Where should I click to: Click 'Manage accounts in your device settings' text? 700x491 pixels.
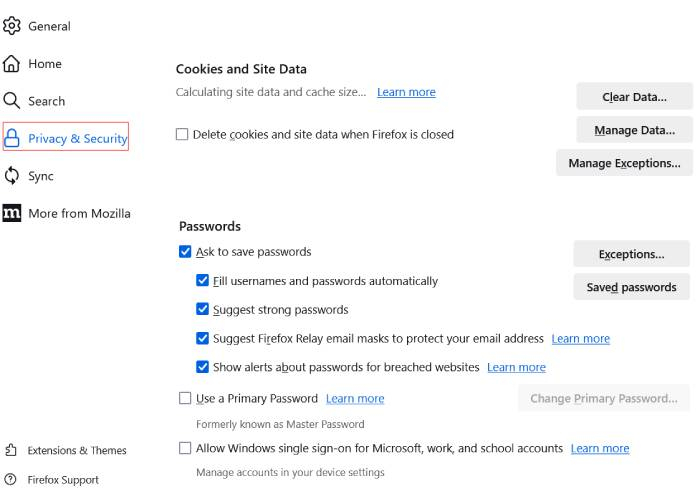[x=290, y=472]
